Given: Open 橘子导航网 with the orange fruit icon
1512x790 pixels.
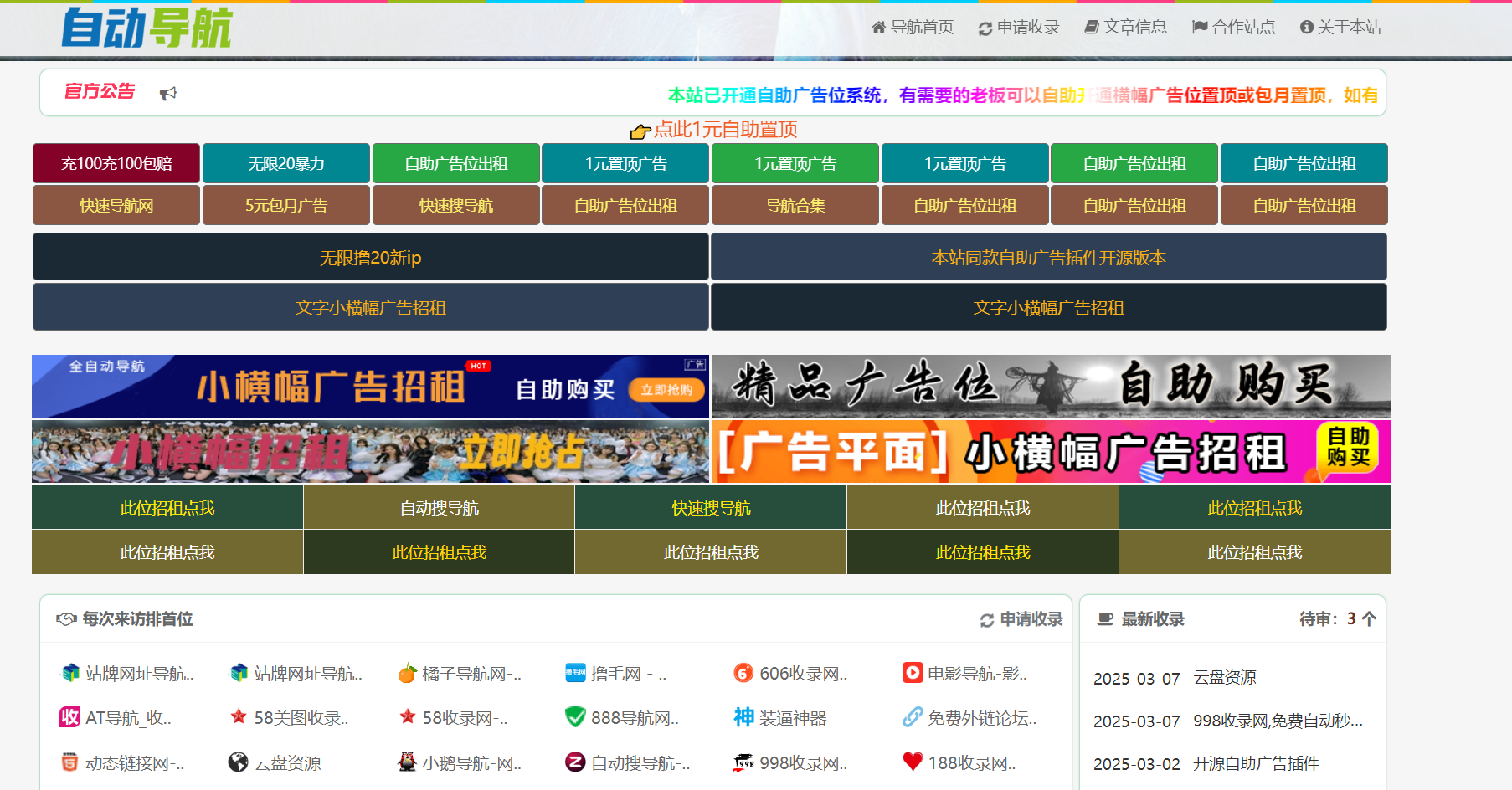Looking at the screenshot, I should click(x=460, y=673).
